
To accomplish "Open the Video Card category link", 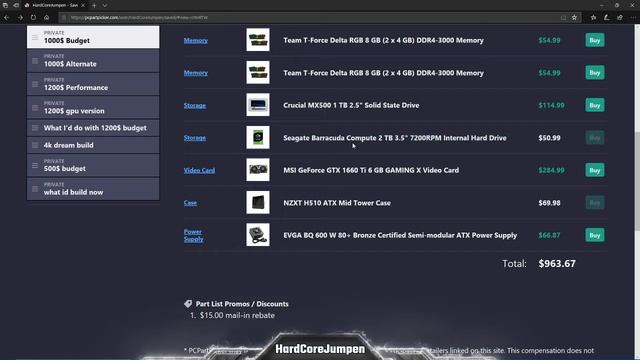I will 199,170.
